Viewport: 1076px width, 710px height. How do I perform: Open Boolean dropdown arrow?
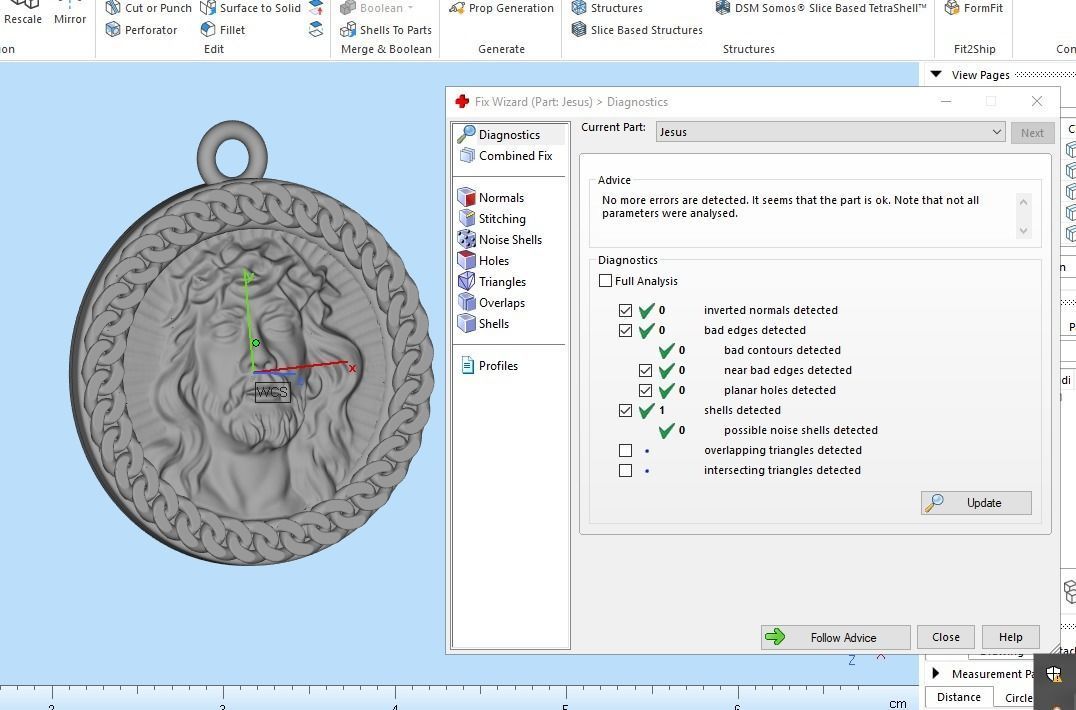point(410,8)
